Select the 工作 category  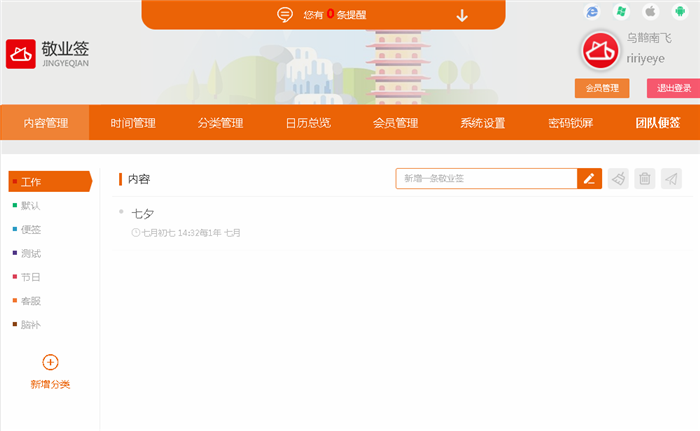click(x=50, y=181)
